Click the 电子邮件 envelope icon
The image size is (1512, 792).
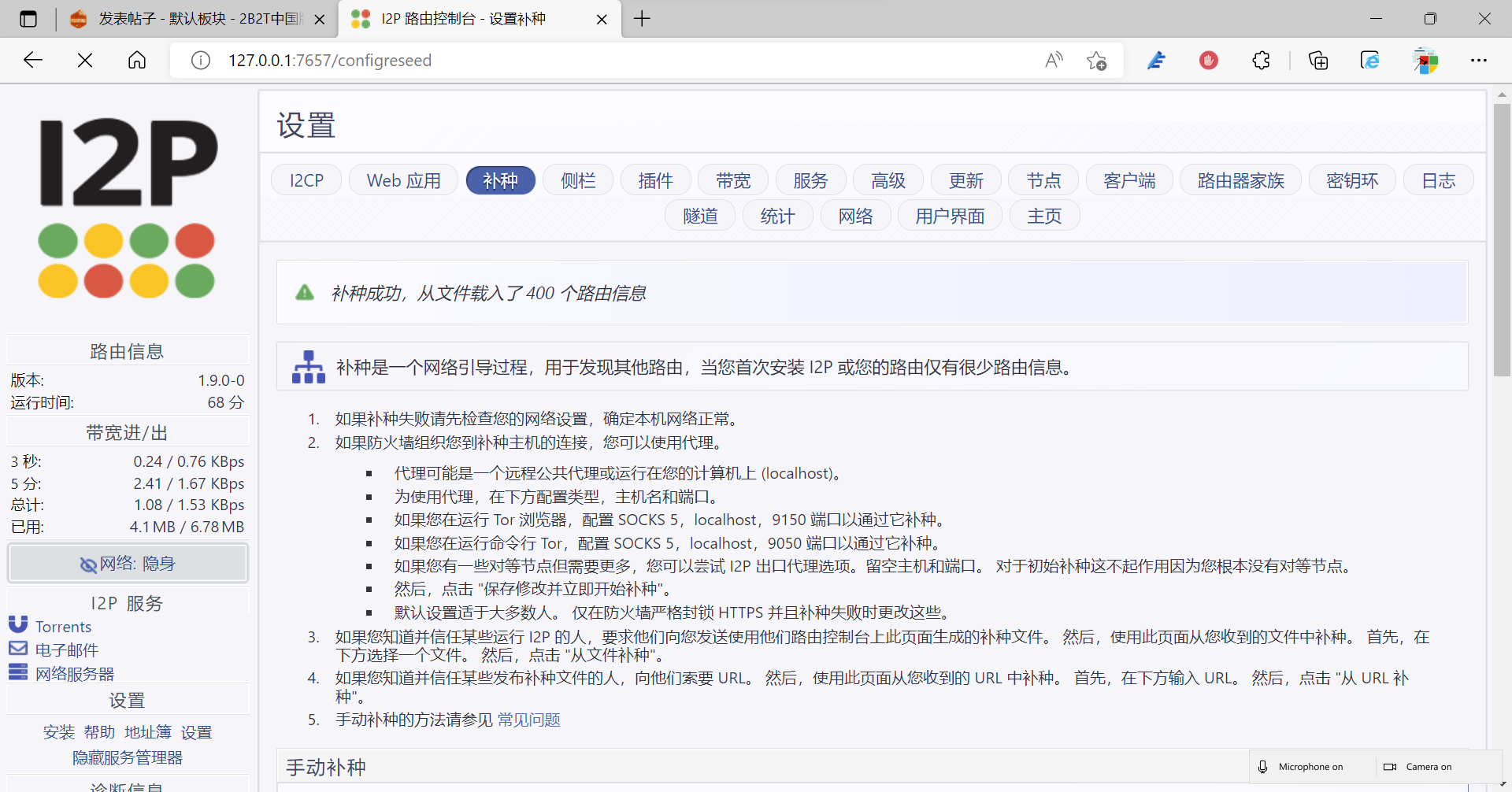tap(18, 648)
